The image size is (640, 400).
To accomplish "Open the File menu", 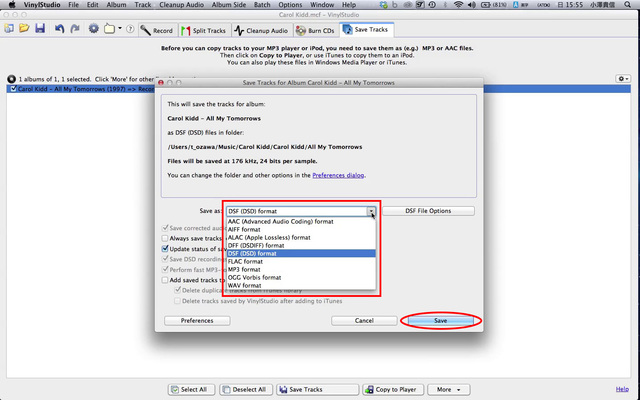I will coord(73,5).
